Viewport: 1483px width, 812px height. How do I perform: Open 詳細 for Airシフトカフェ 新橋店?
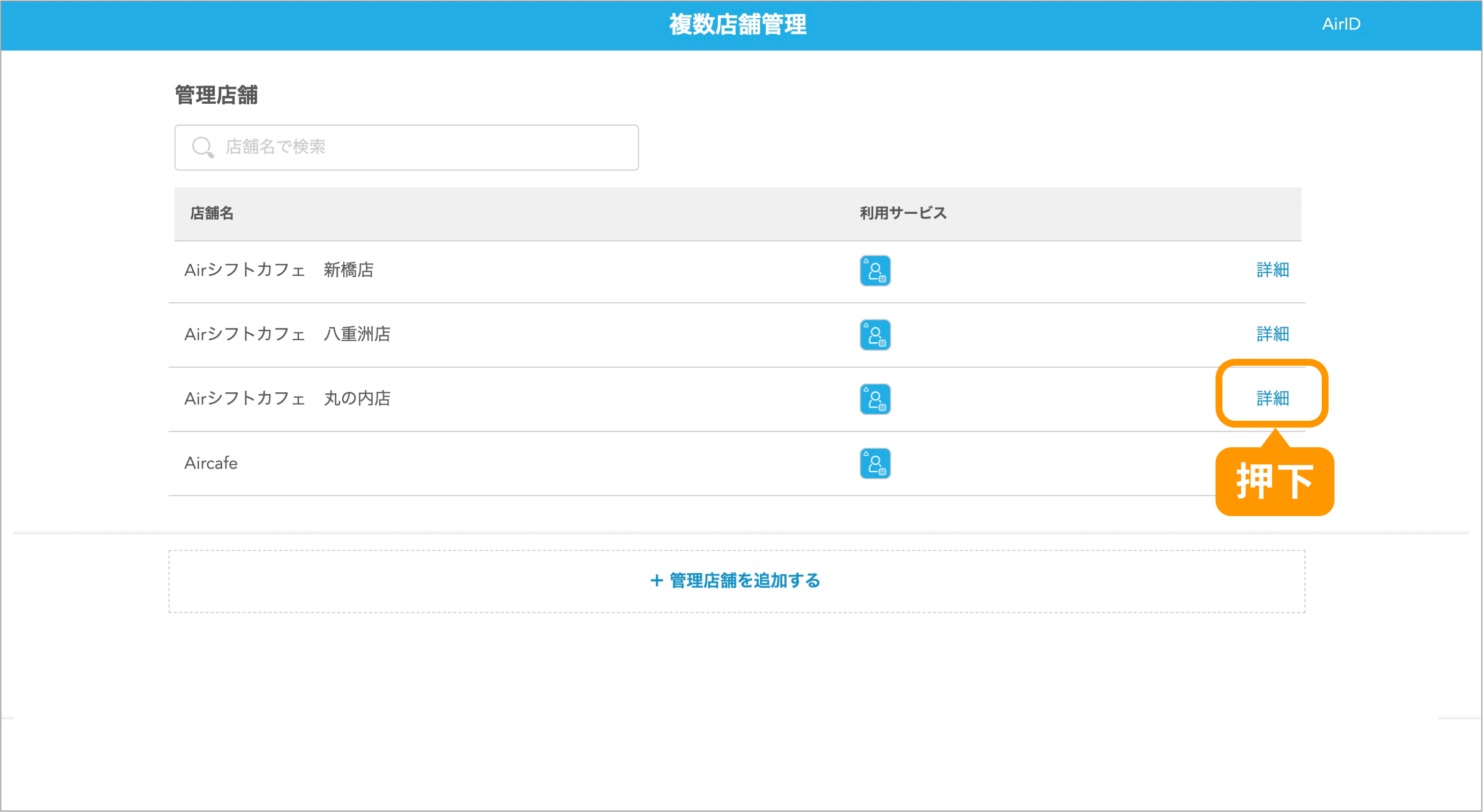(1272, 270)
